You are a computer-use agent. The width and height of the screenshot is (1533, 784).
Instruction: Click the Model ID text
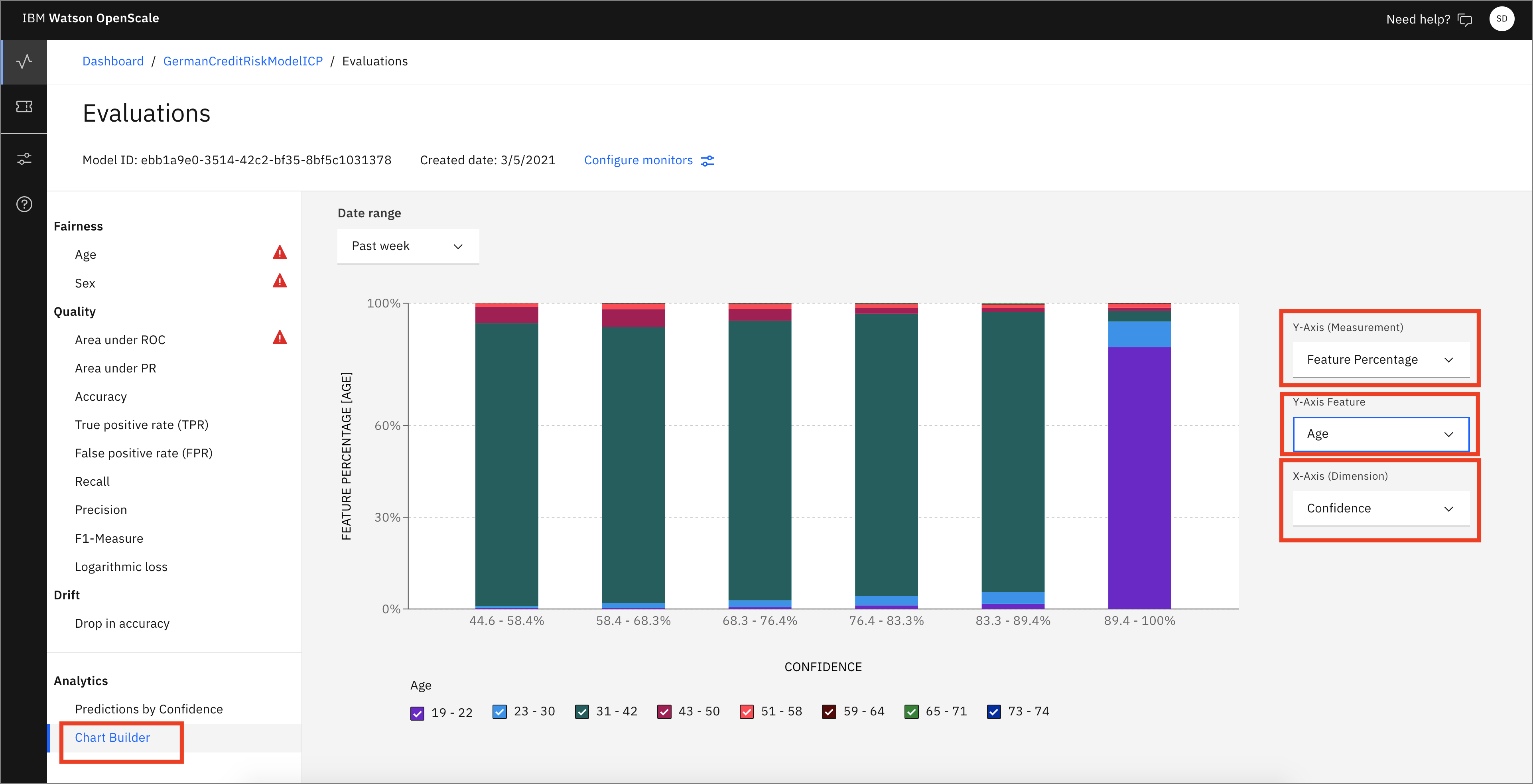(x=237, y=160)
